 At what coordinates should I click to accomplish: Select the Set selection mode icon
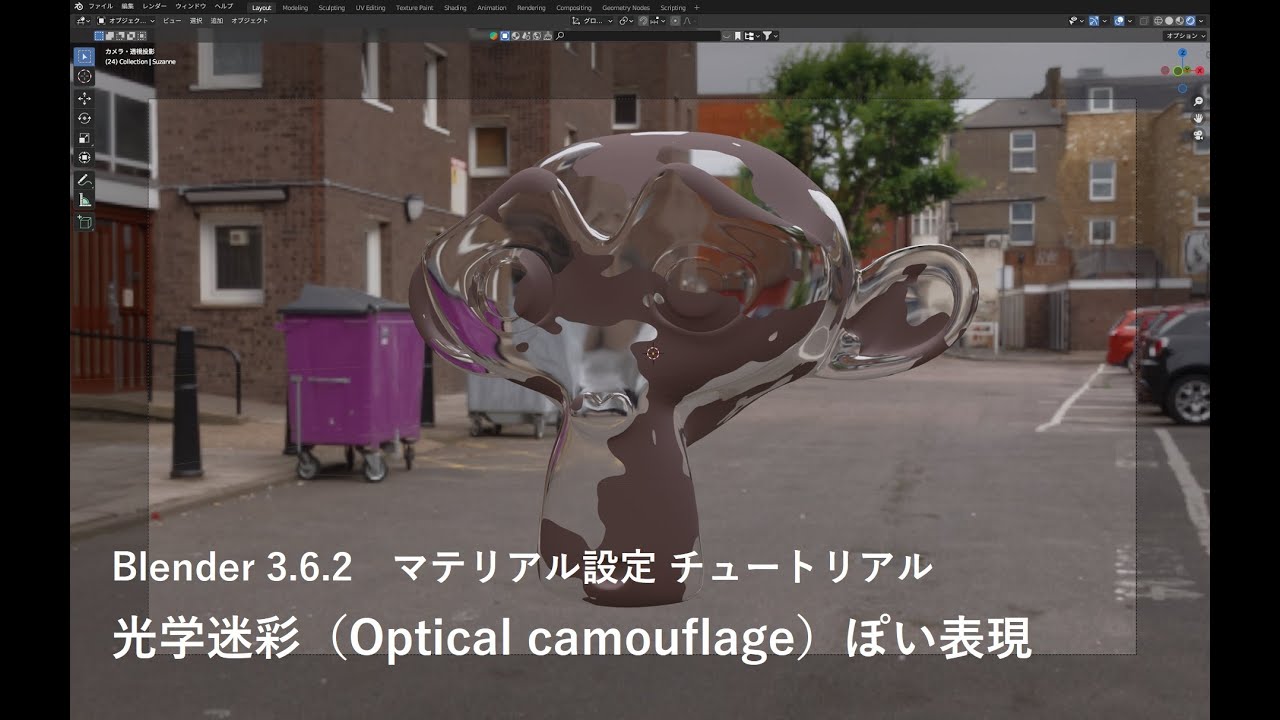pos(99,36)
